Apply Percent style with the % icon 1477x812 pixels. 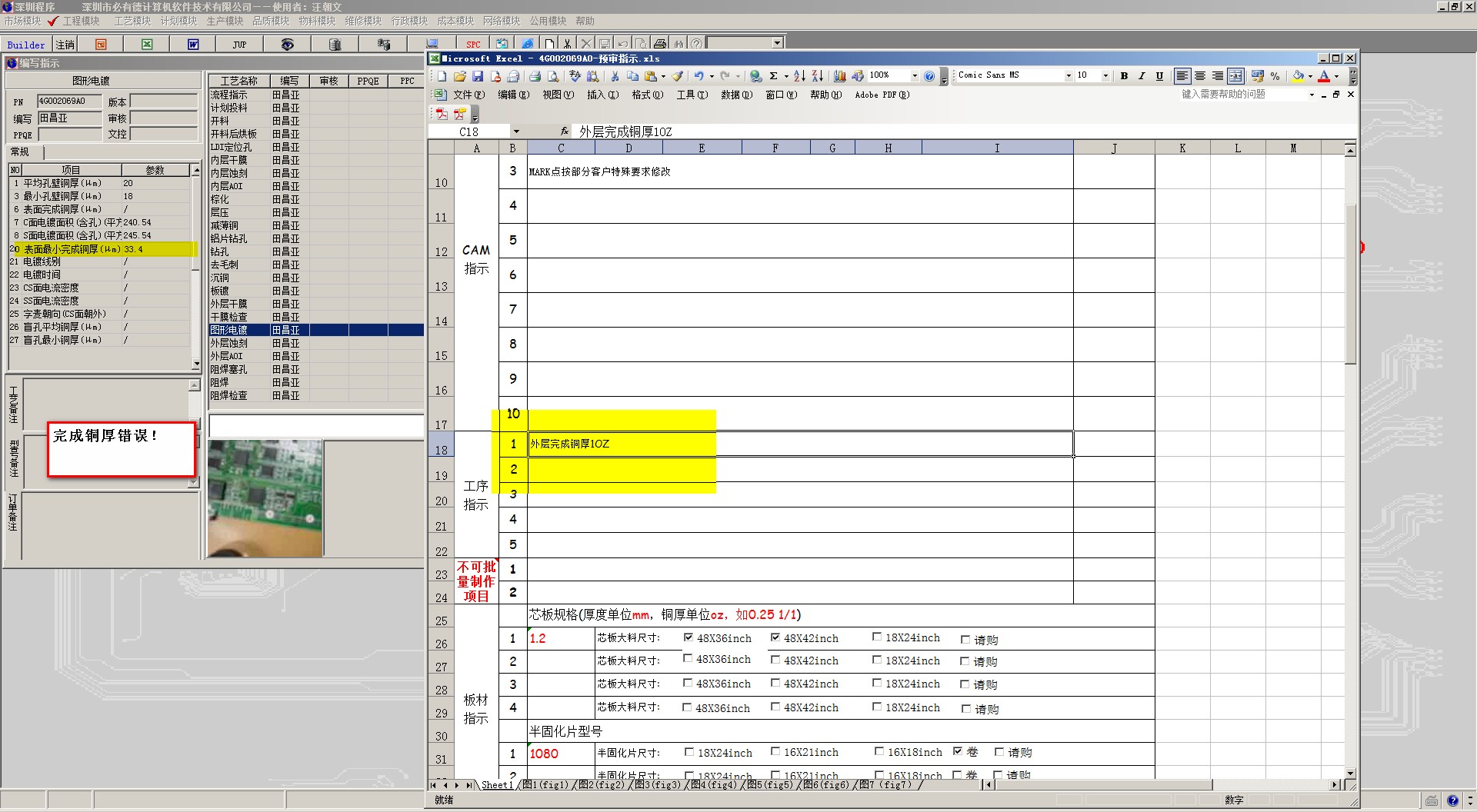(1275, 75)
